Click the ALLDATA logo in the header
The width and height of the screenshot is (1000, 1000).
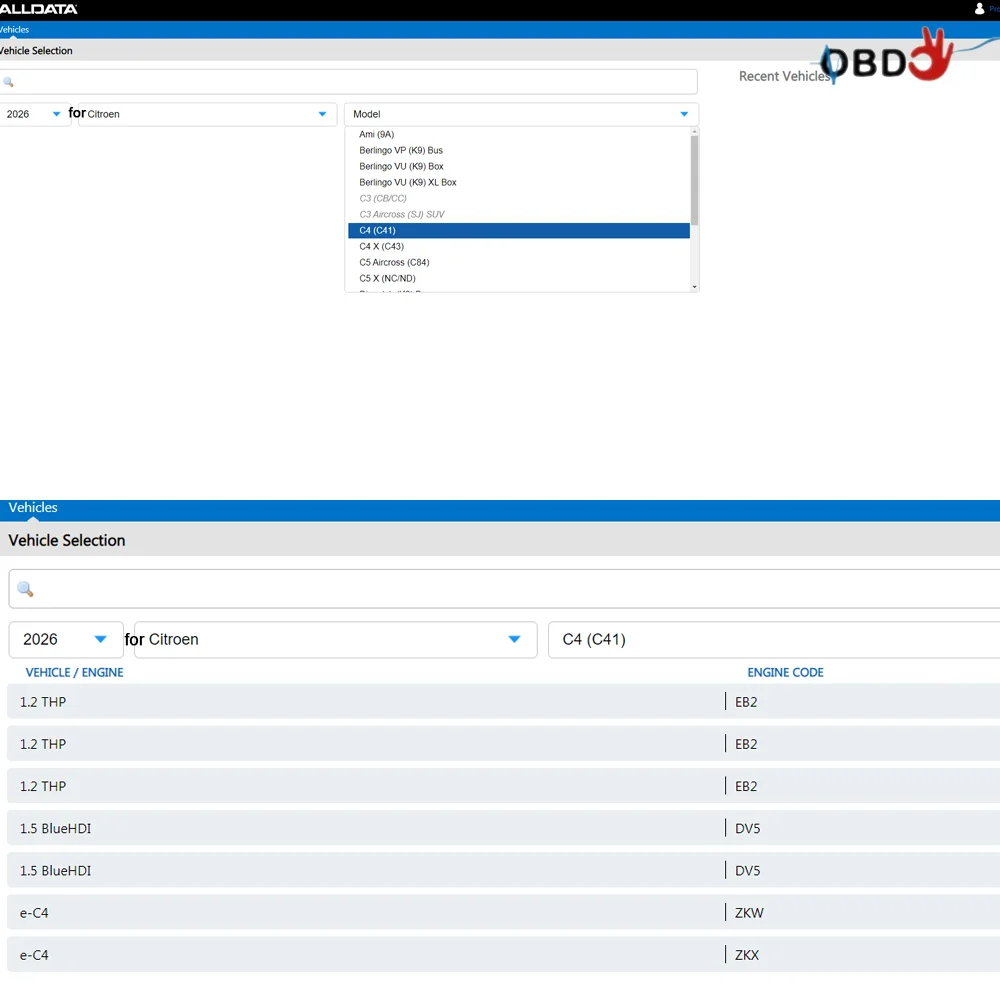(x=38, y=9)
